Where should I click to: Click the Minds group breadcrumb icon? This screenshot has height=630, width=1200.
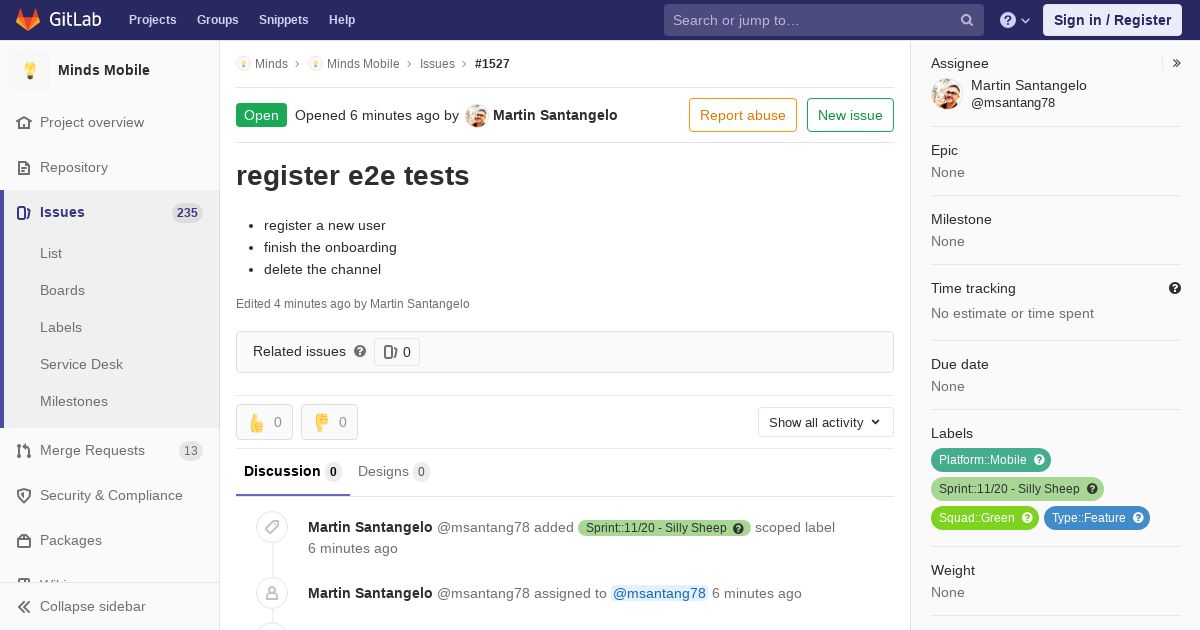[x=243, y=63]
